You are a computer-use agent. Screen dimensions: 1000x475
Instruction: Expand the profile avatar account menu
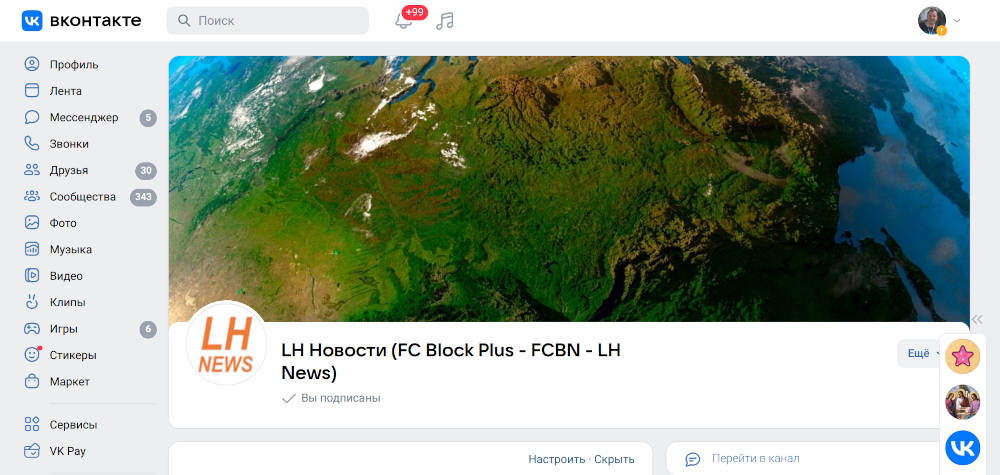coord(939,20)
